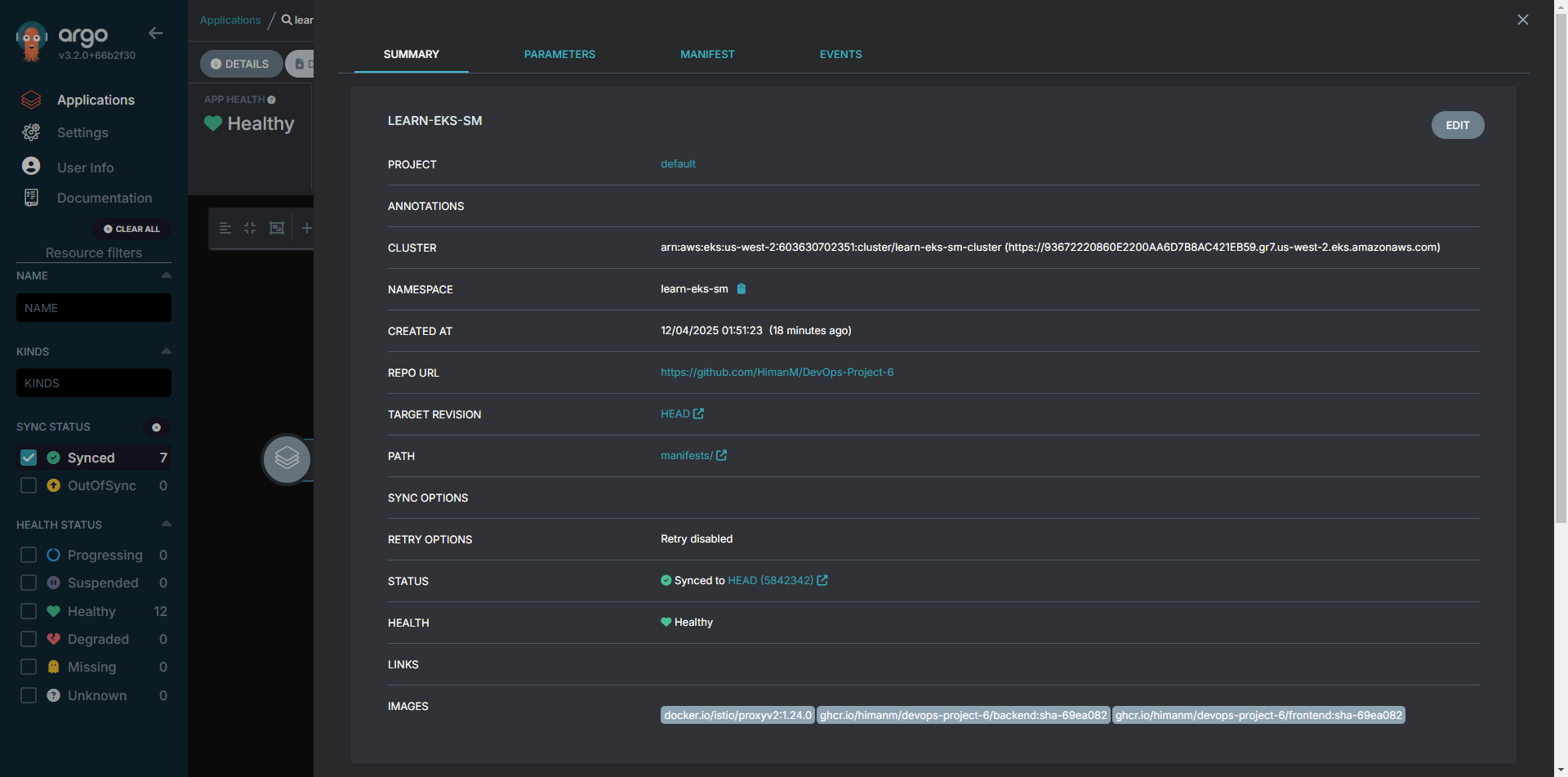Switch to network view in the toolbar
1568x777 pixels.
(x=277, y=228)
